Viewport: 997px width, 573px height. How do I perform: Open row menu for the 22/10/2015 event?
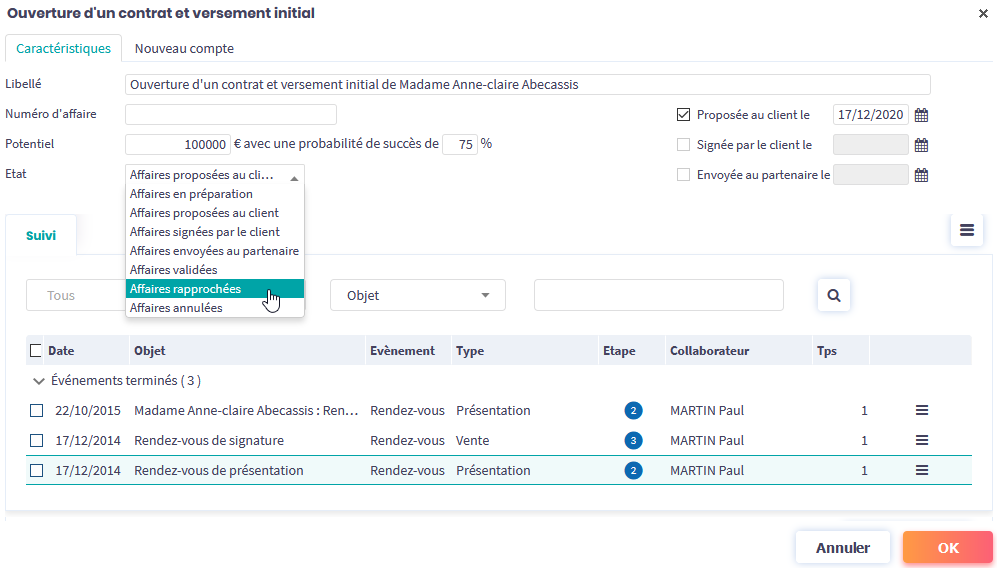point(922,410)
